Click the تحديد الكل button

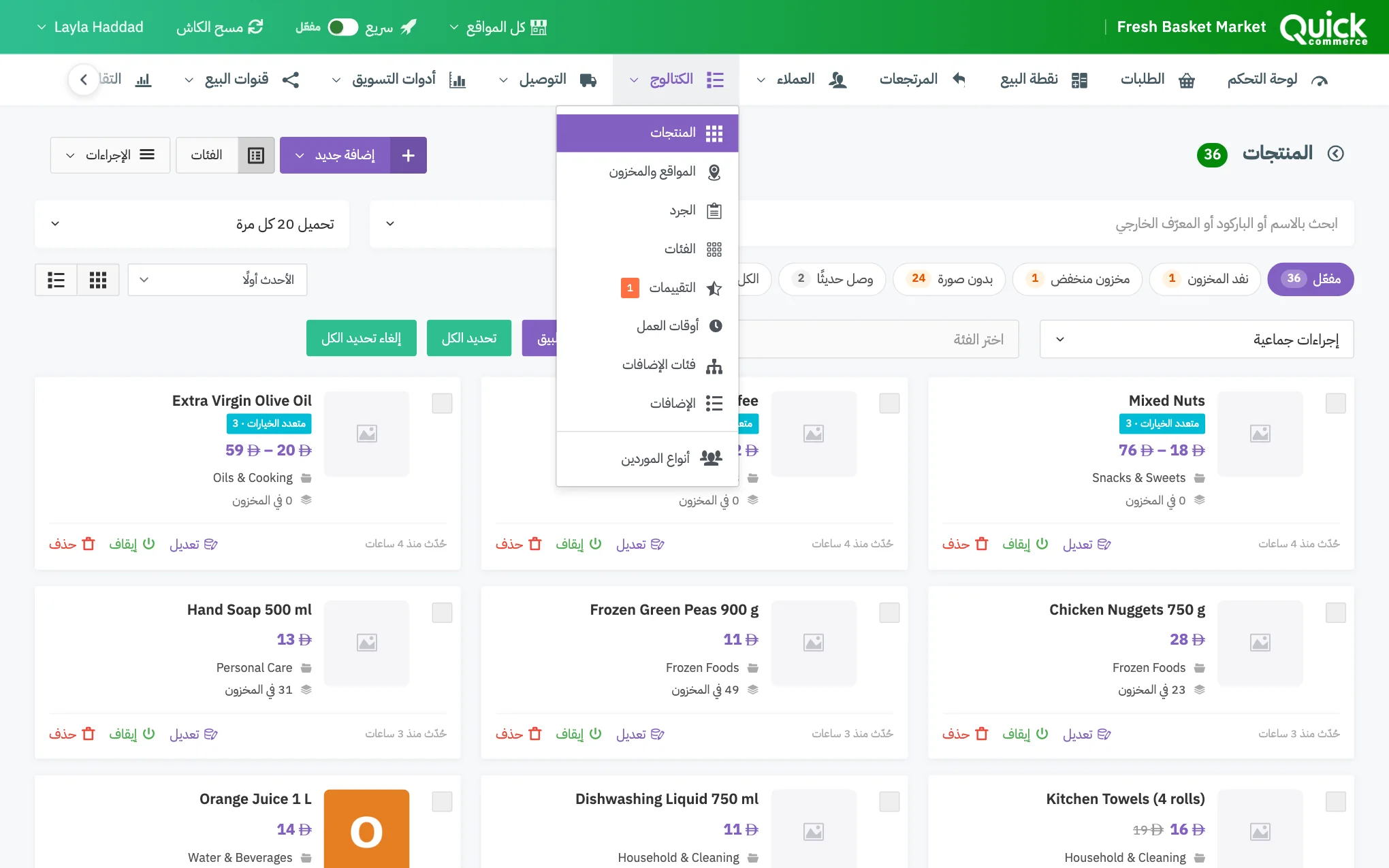(469, 338)
